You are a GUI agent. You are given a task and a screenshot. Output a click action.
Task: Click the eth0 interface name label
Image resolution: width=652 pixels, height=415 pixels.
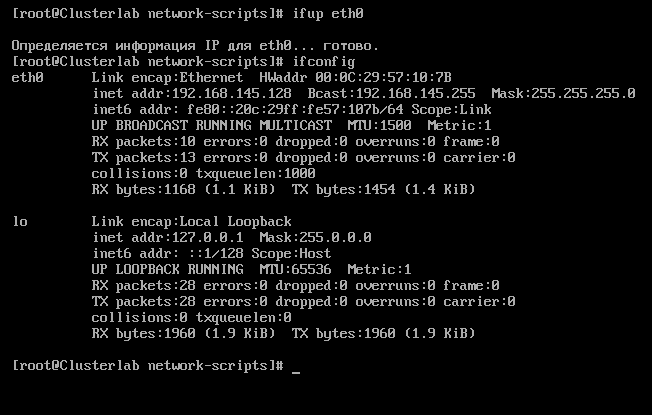[27, 78]
